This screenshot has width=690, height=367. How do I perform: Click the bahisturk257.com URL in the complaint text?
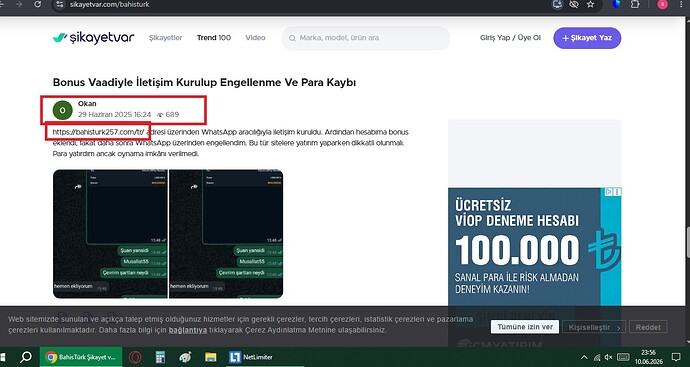tap(98, 132)
